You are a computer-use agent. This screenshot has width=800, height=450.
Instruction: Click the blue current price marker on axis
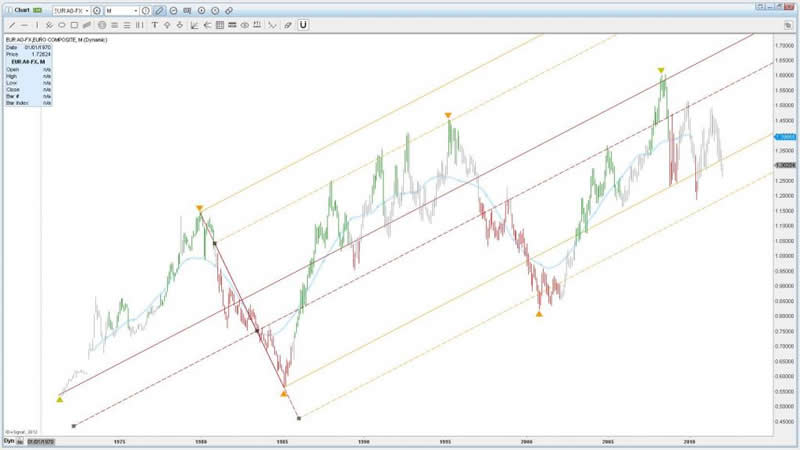click(786, 135)
